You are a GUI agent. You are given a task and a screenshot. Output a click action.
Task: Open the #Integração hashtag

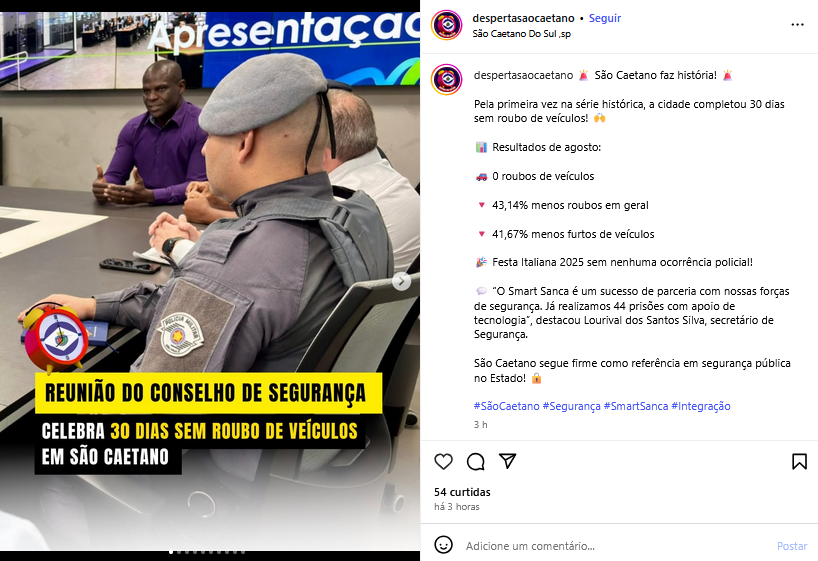click(701, 406)
